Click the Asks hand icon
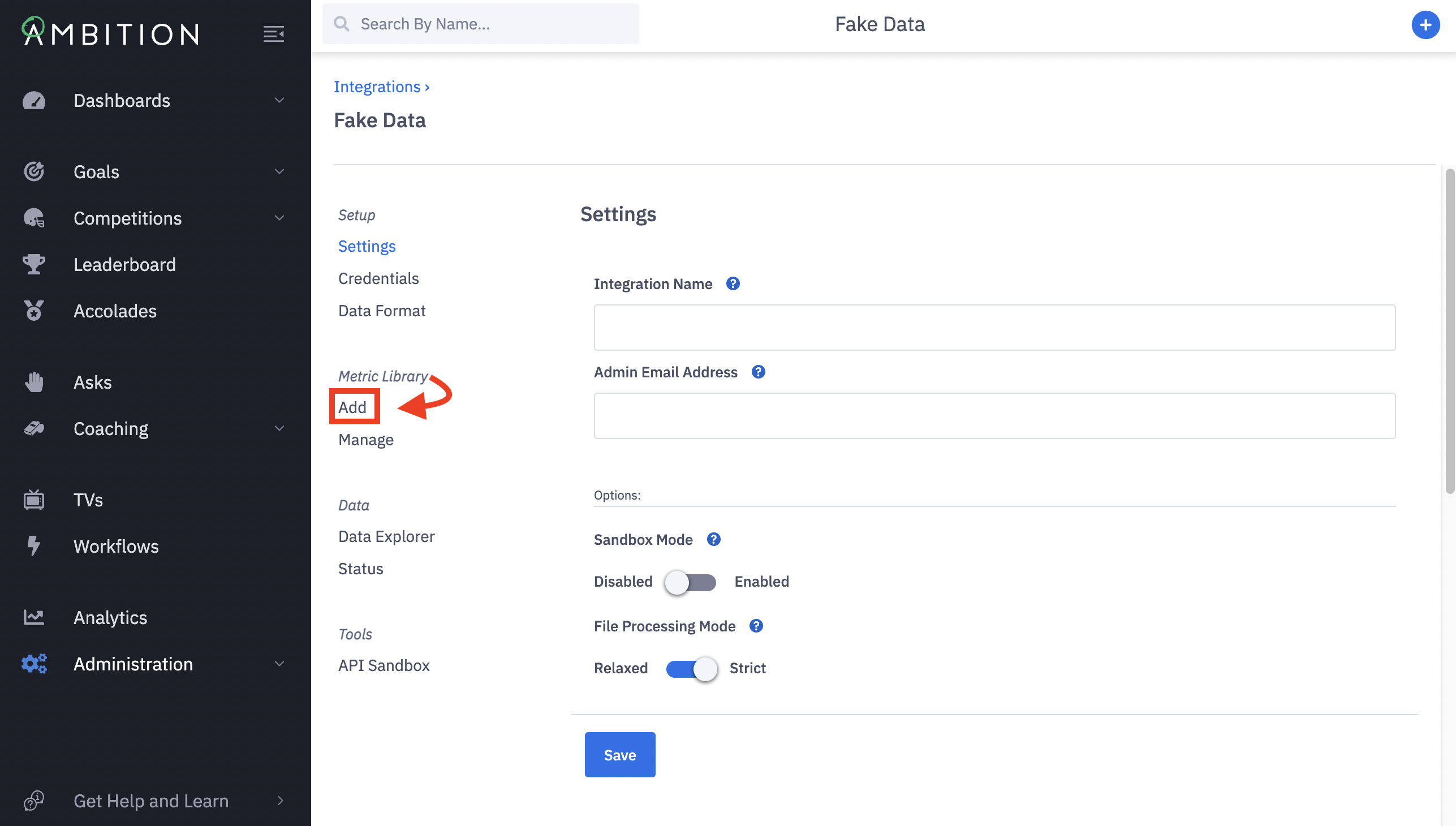 coord(34,382)
